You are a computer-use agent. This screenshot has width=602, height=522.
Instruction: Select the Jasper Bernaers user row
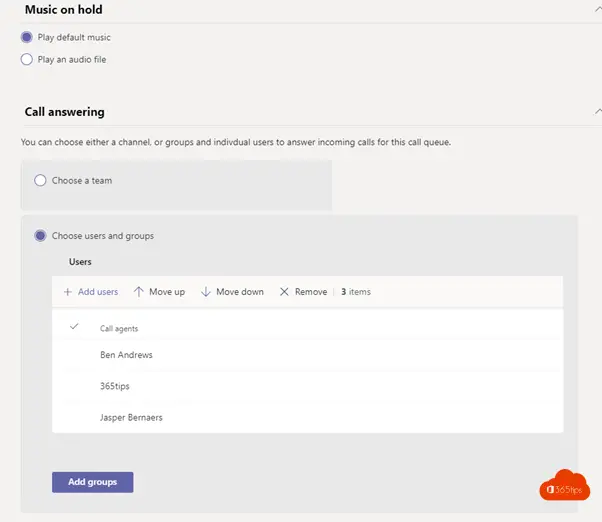point(308,418)
